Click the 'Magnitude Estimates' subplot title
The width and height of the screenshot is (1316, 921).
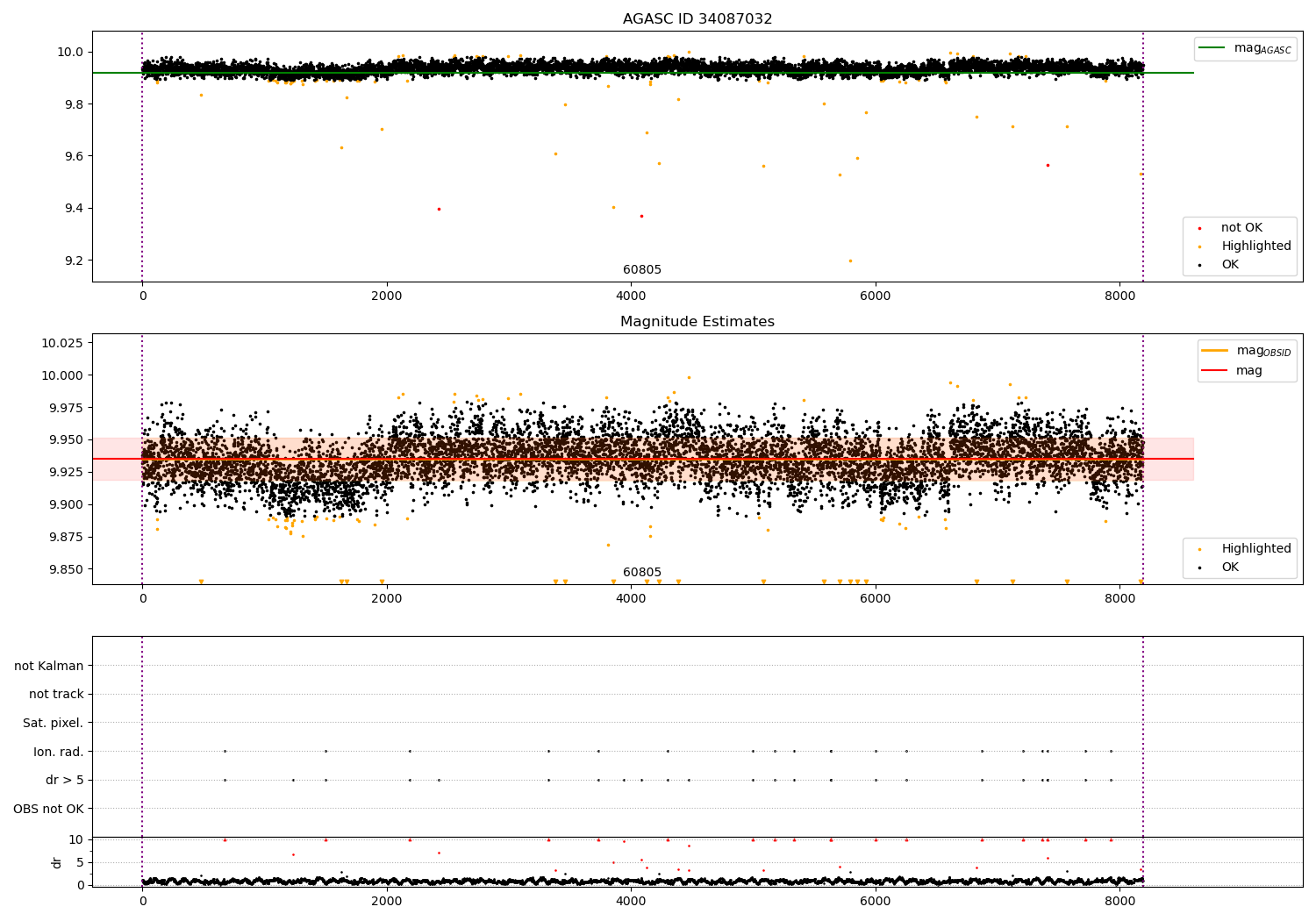pos(697,322)
